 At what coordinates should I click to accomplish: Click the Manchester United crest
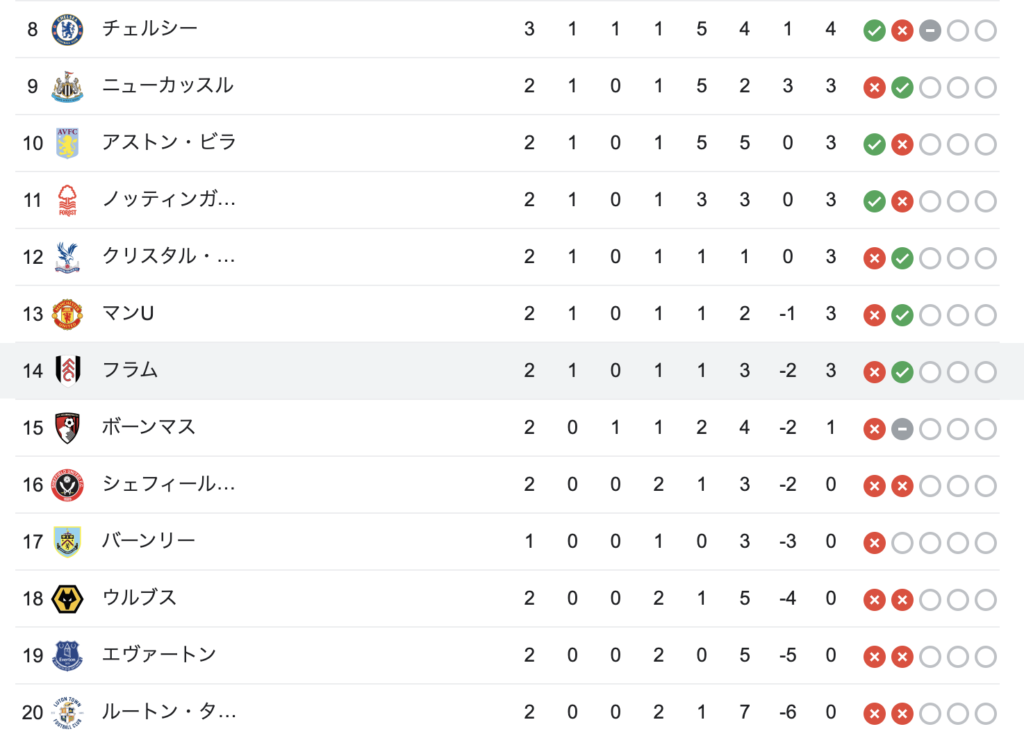point(67,314)
